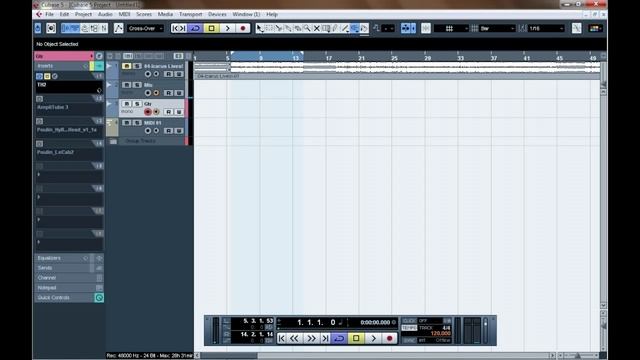Image resolution: width=640 pixels, height=360 pixels.
Task: Open the Audio menu
Action: point(105,14)
